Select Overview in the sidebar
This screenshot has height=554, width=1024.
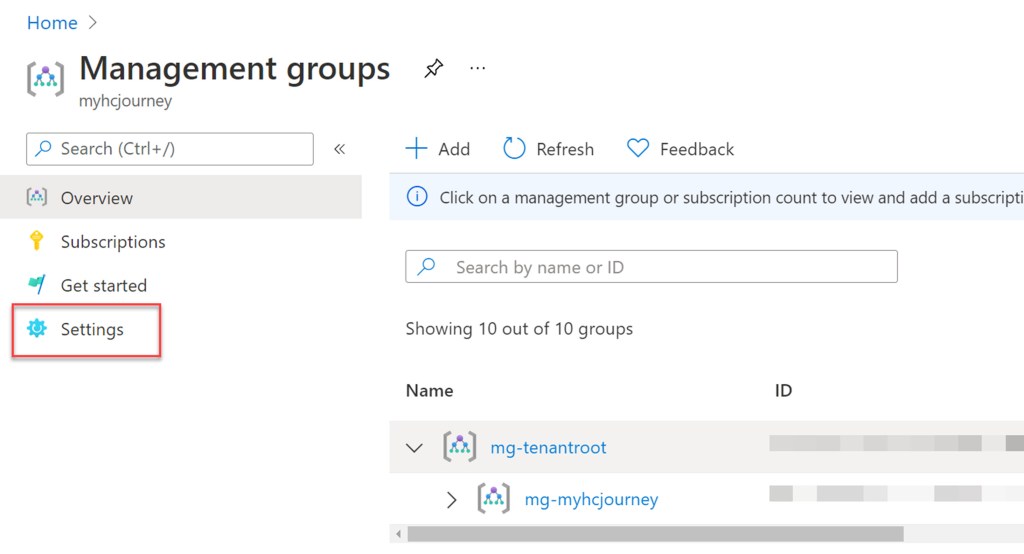coord(96,198)
